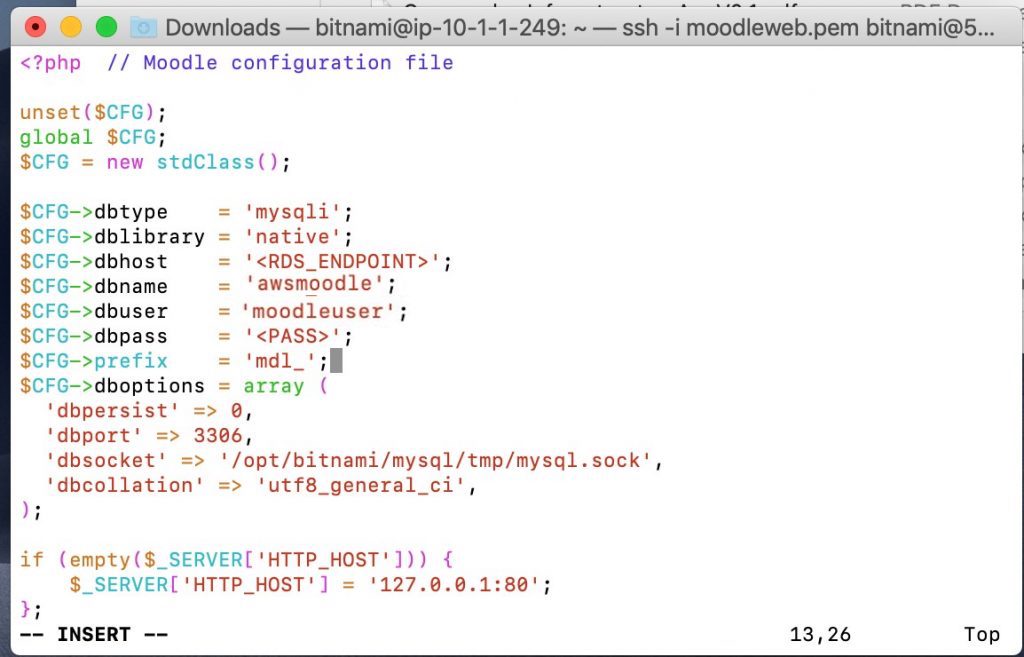
Task: Click the 'global $CFG;' line
Action: pos(93,137)
